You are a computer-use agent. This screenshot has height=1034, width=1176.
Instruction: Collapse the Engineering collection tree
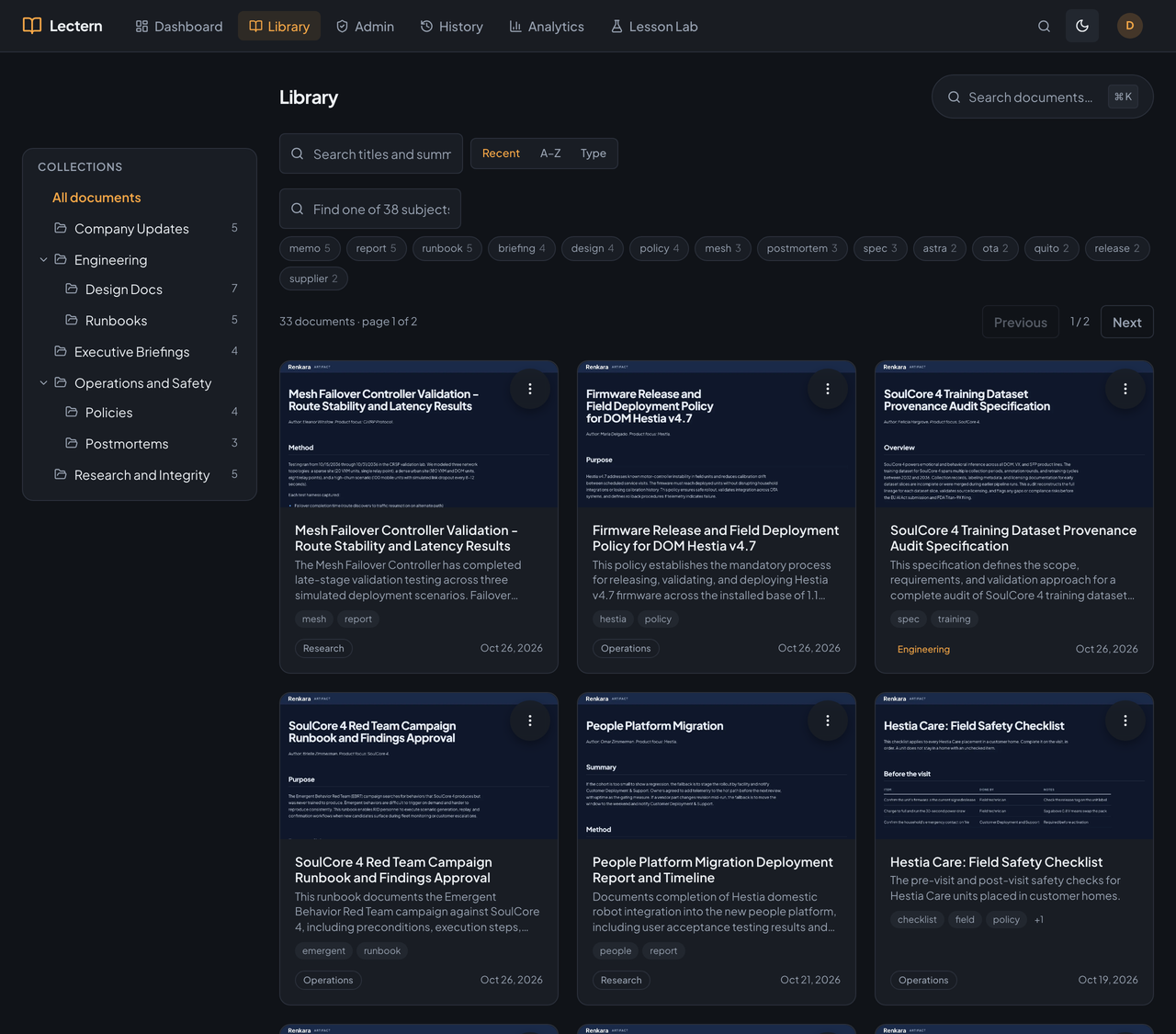point(43,260)
